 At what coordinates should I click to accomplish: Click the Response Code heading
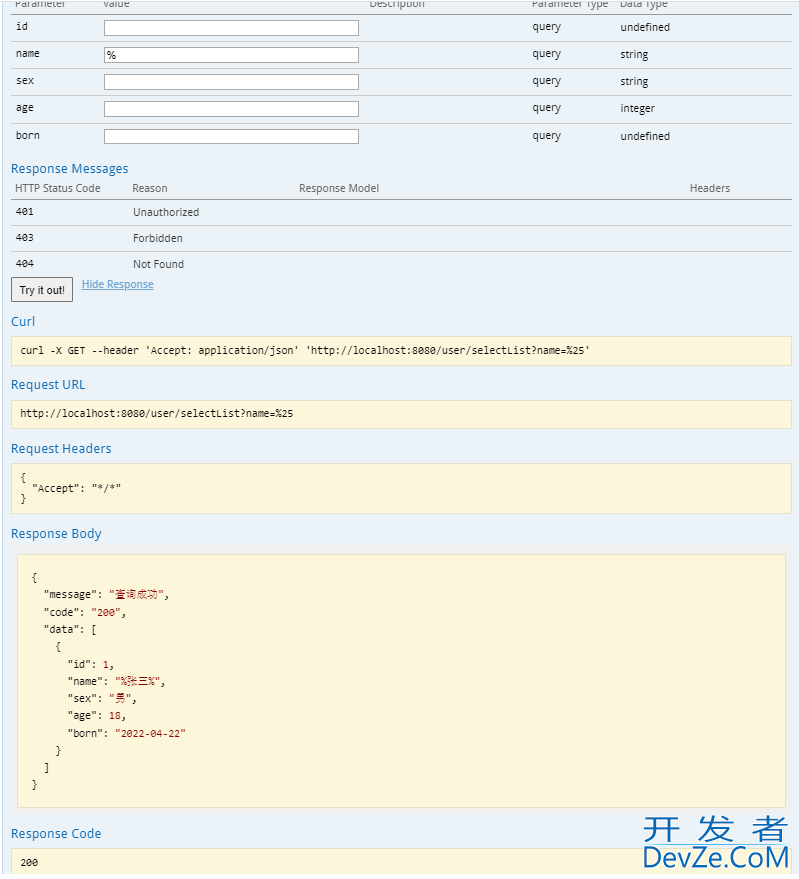click(x=56, y=833)
